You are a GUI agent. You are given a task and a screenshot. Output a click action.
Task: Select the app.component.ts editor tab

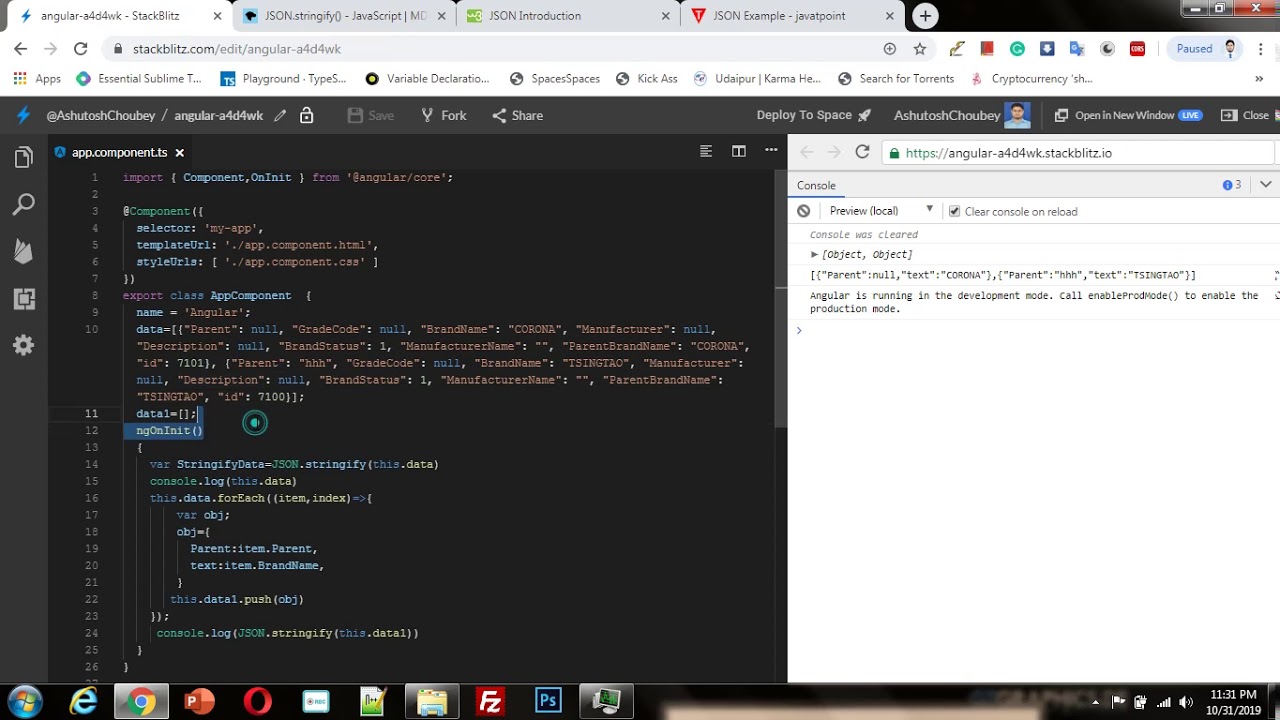(x=119, y=152)
